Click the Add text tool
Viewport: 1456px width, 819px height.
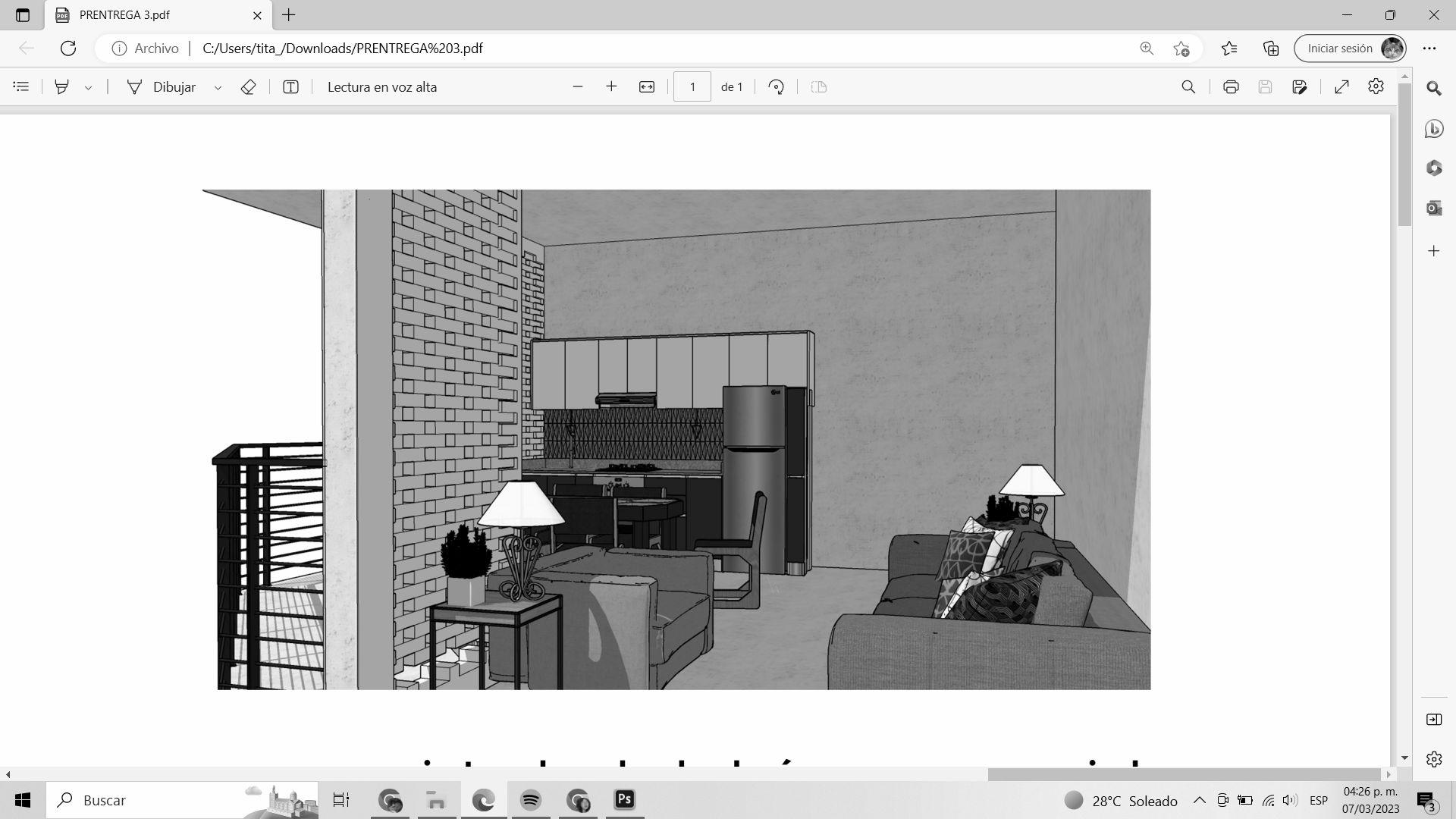point(290,87)
